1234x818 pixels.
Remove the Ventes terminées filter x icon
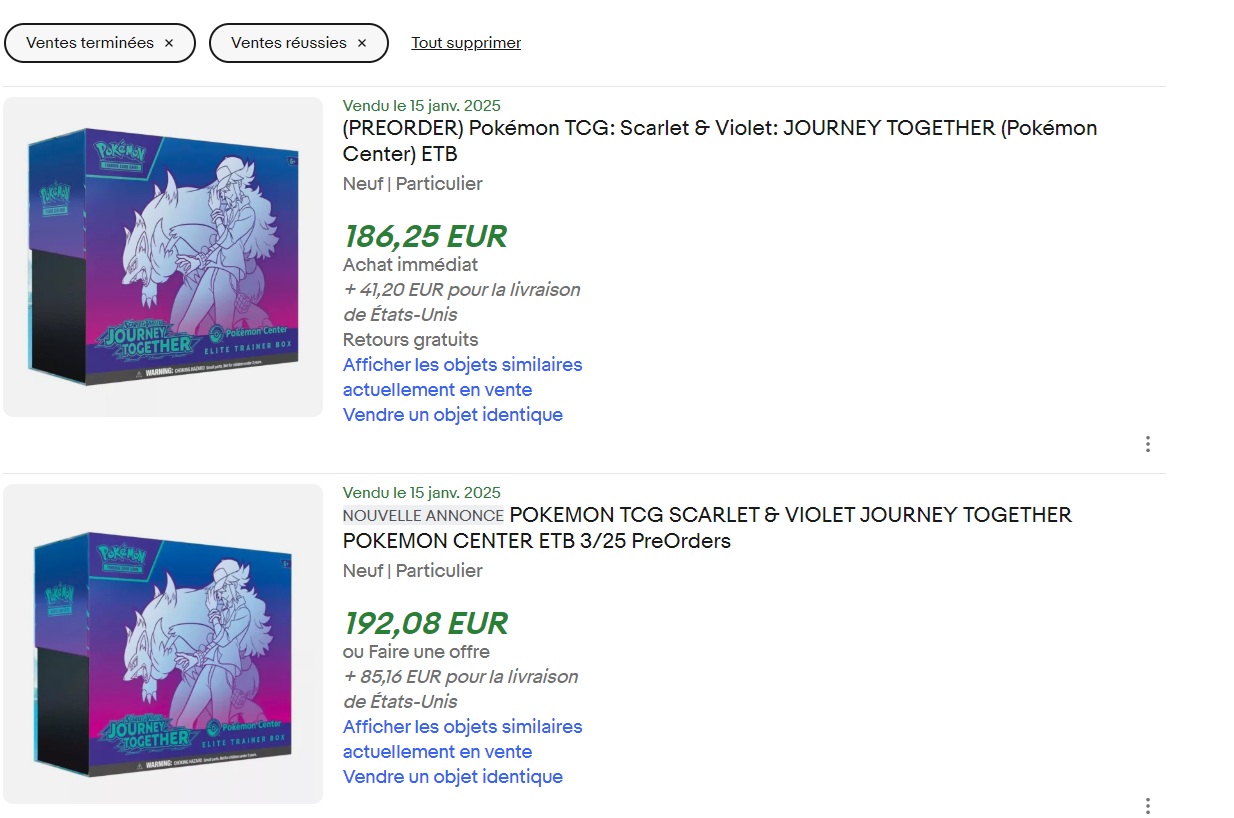168,43
